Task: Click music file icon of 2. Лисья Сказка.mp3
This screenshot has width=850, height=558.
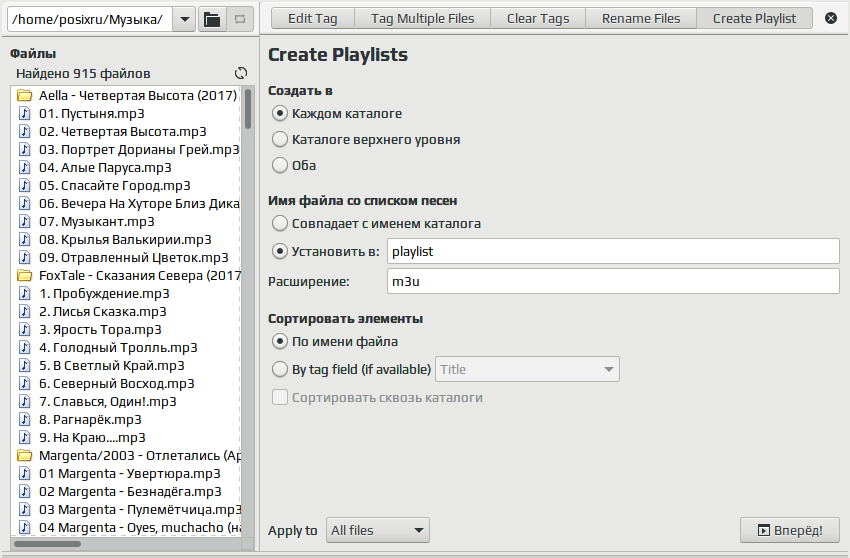Action: 24,311
